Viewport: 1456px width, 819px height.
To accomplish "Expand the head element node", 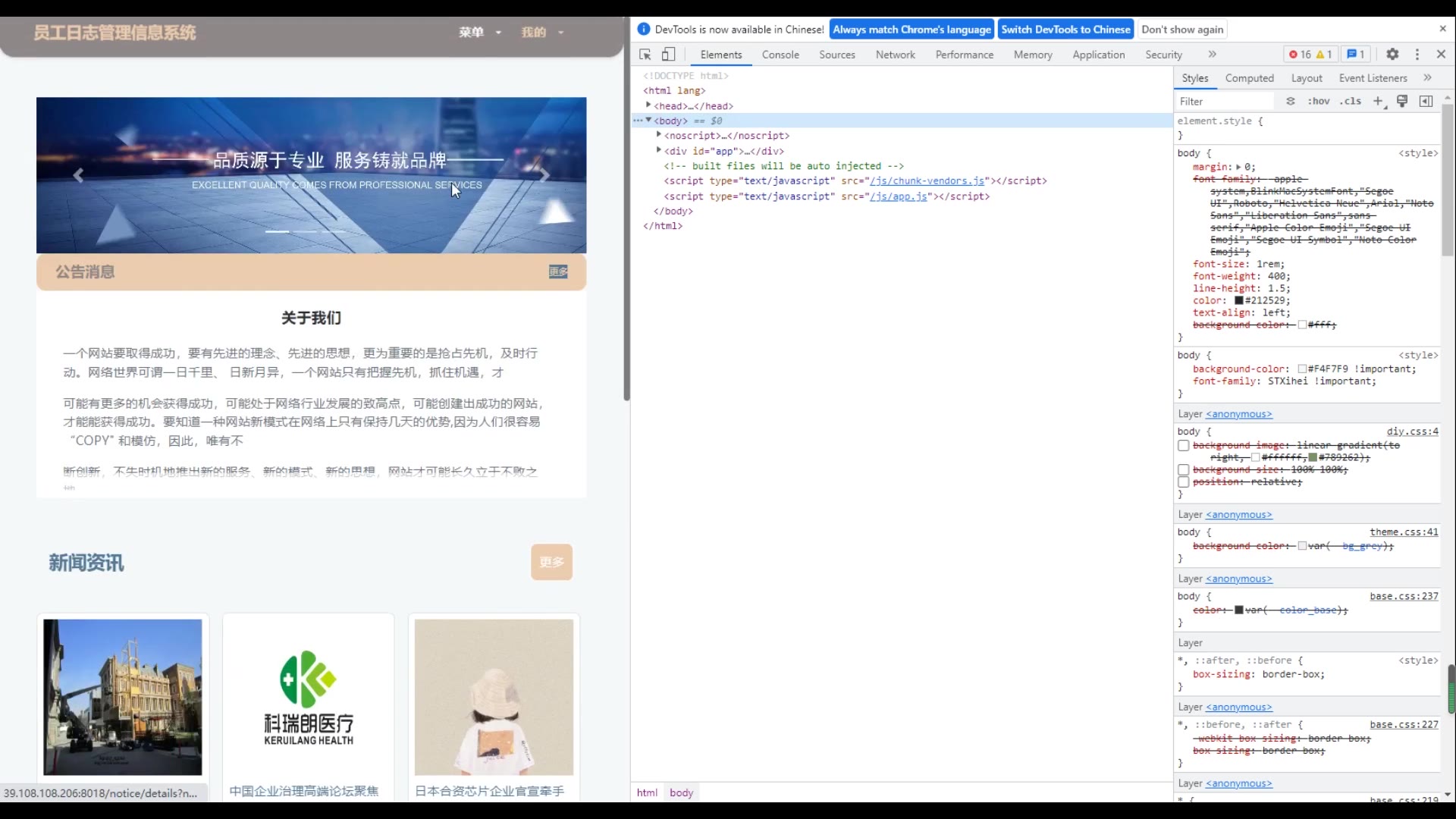I will (648, 105).
